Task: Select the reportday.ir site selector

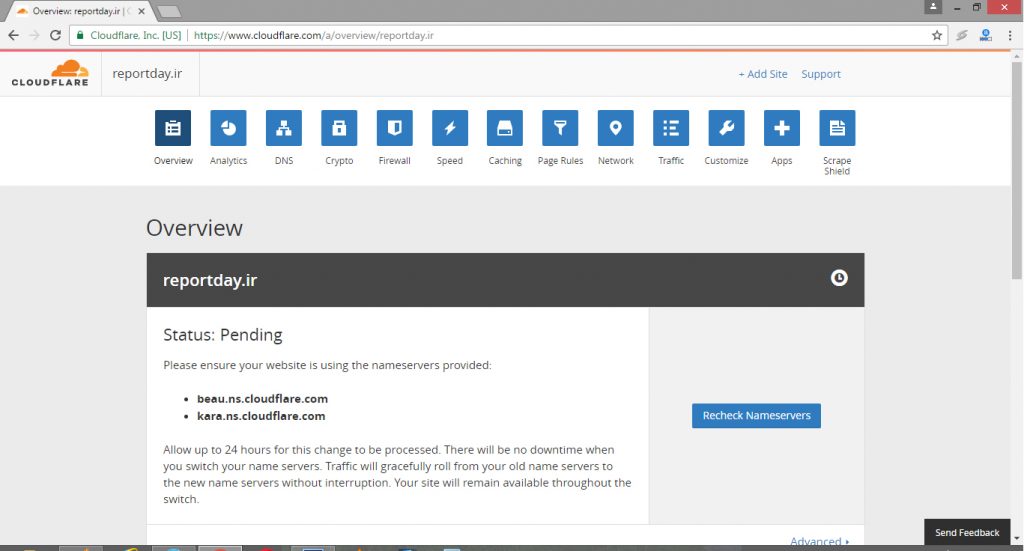Action: coord(150,74)
